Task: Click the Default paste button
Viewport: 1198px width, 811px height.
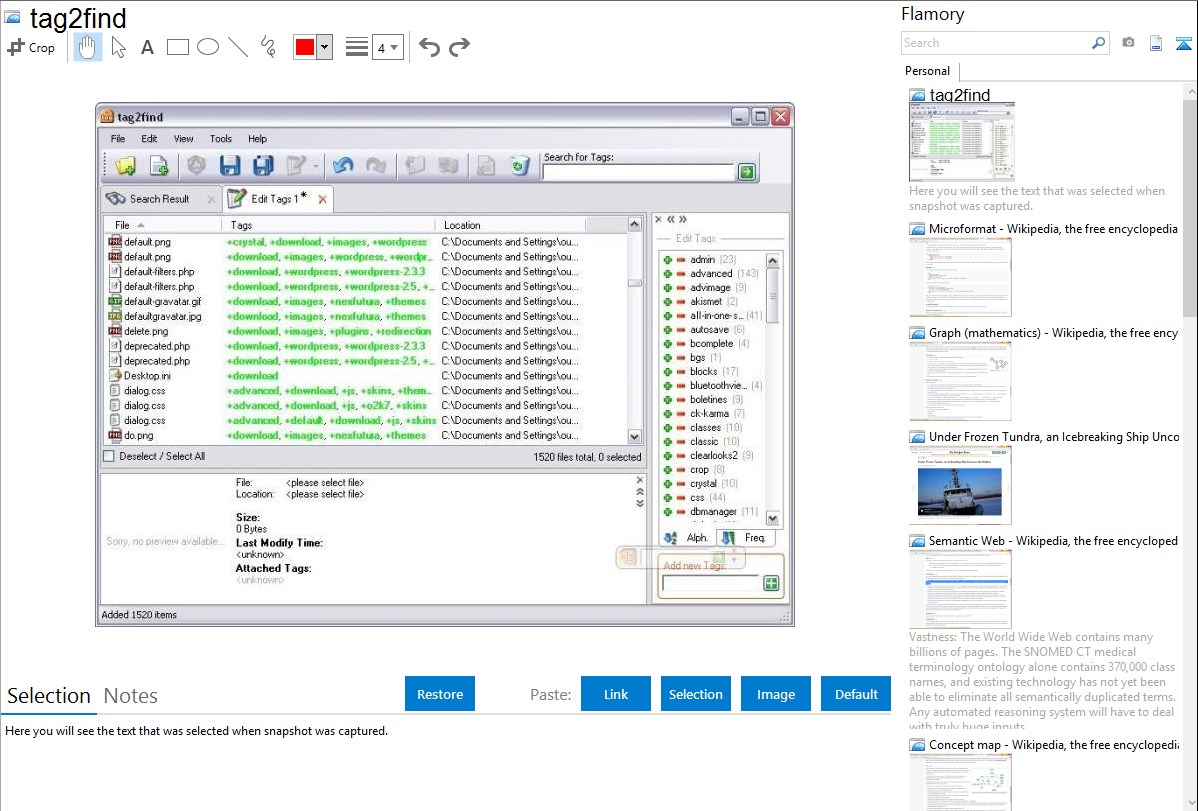Action: click(x=856, y=694)
